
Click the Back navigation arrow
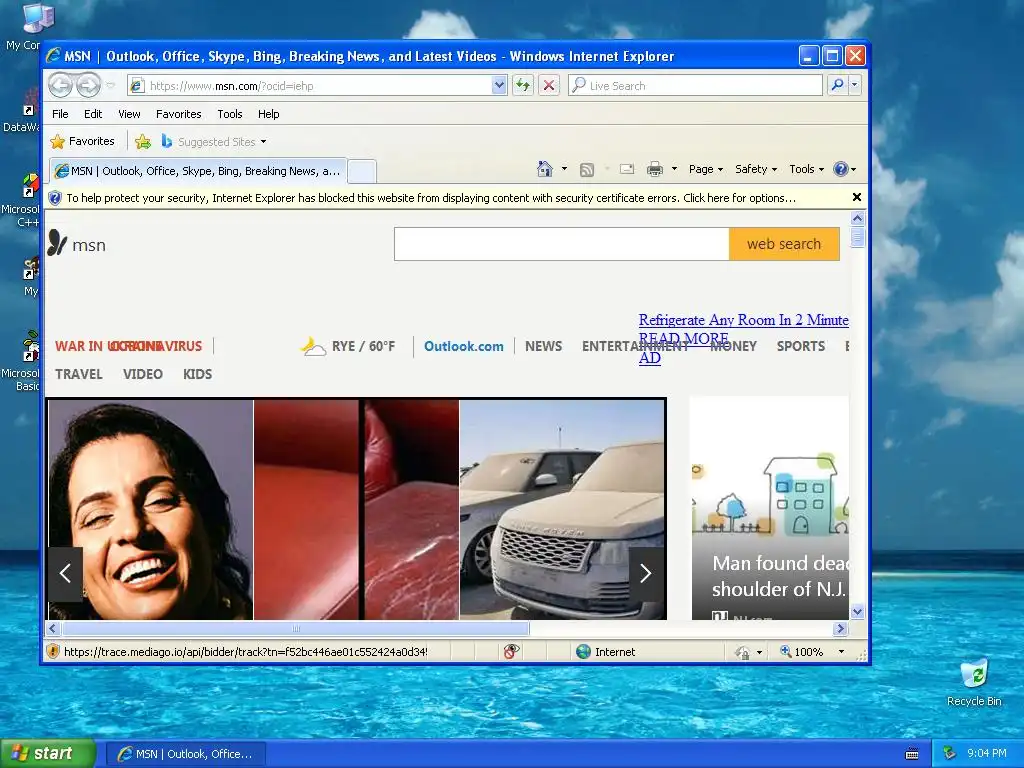tap(61, 86)
